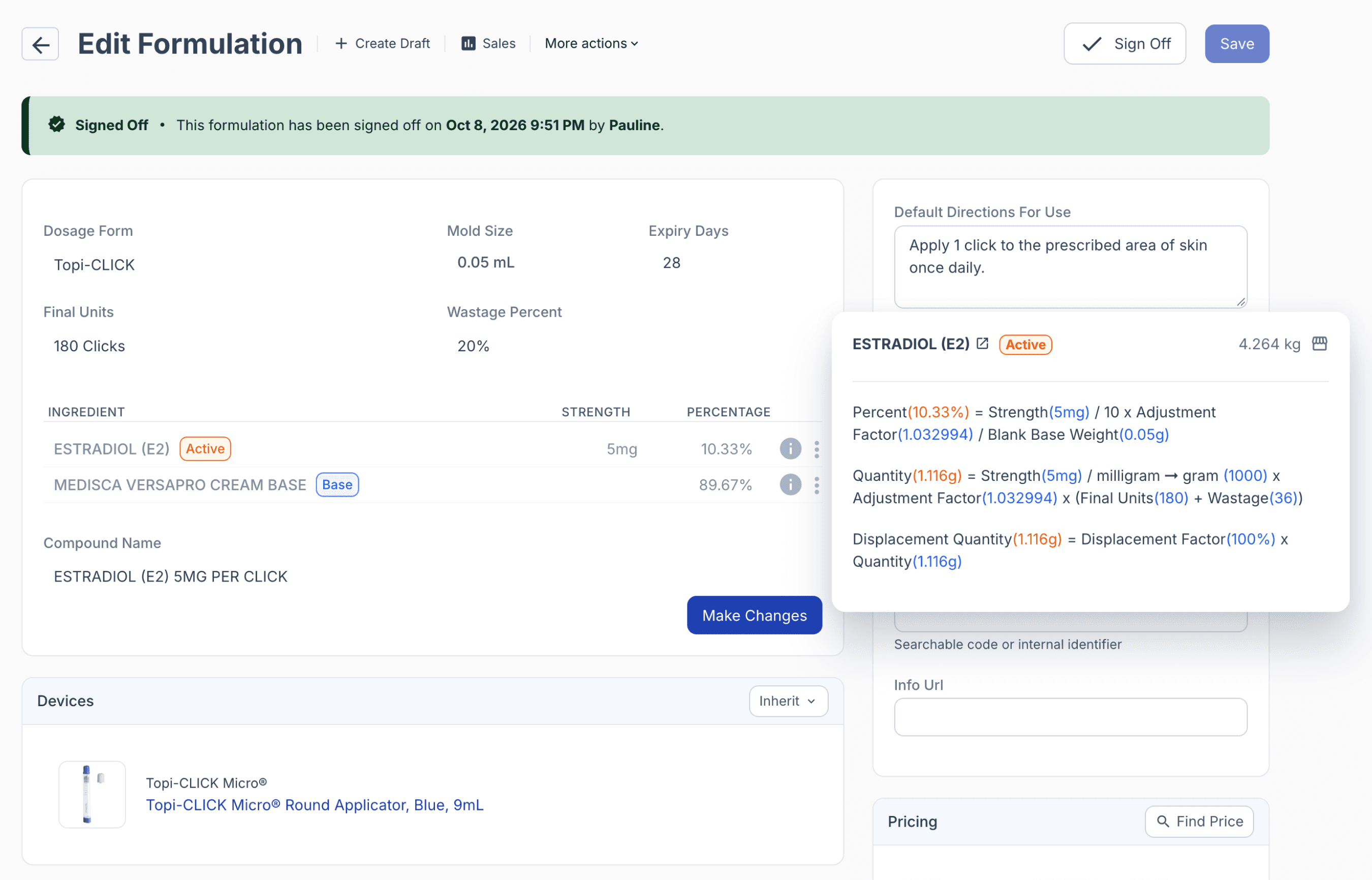Click MEDISCA VERSAPRO CREAM BASE ingredient name
Screen dimensions: 1372x880
coord(180,485)
